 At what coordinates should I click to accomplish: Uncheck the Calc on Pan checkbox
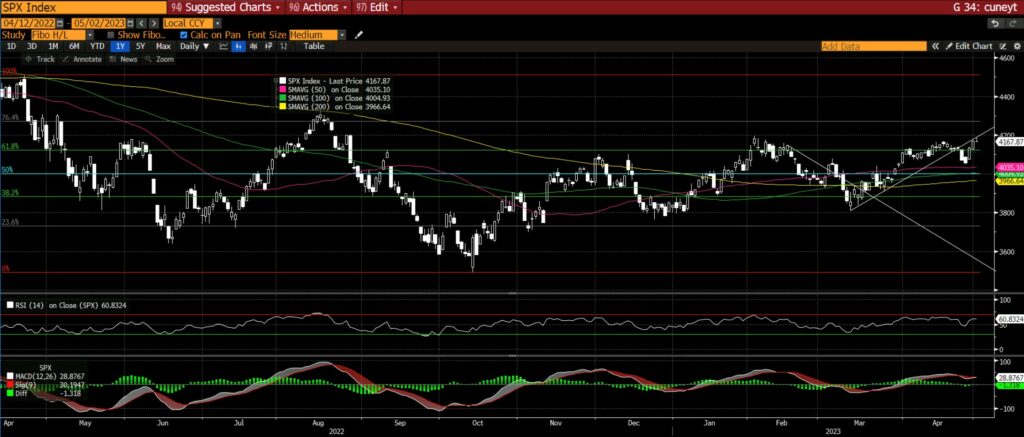coord(182,34)
